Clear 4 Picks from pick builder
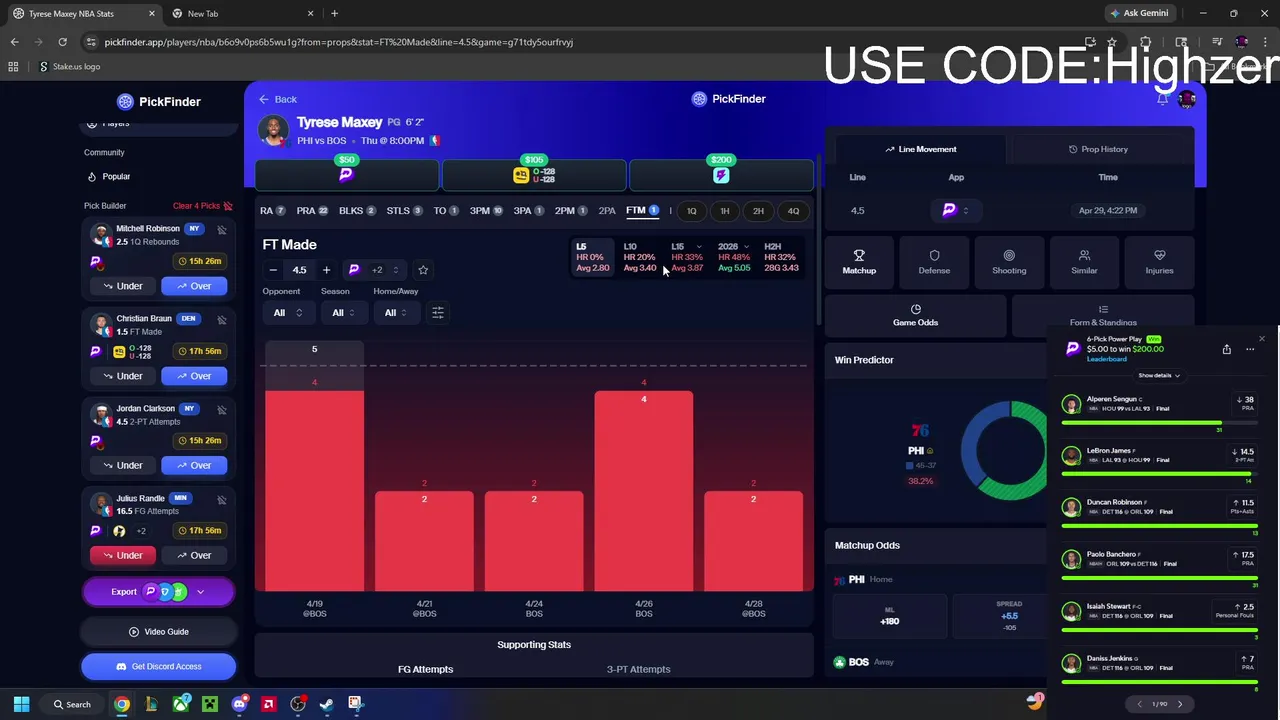Viewport: 1280px width, 720px height. coord(202,206)
